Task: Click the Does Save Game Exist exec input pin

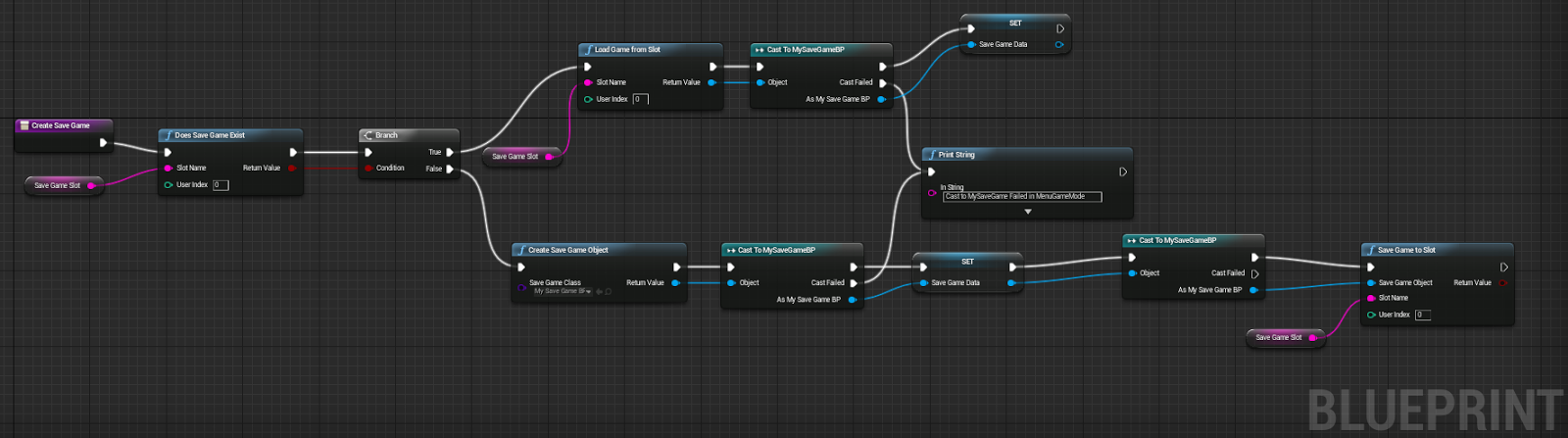Action: [x=168, y=152]
